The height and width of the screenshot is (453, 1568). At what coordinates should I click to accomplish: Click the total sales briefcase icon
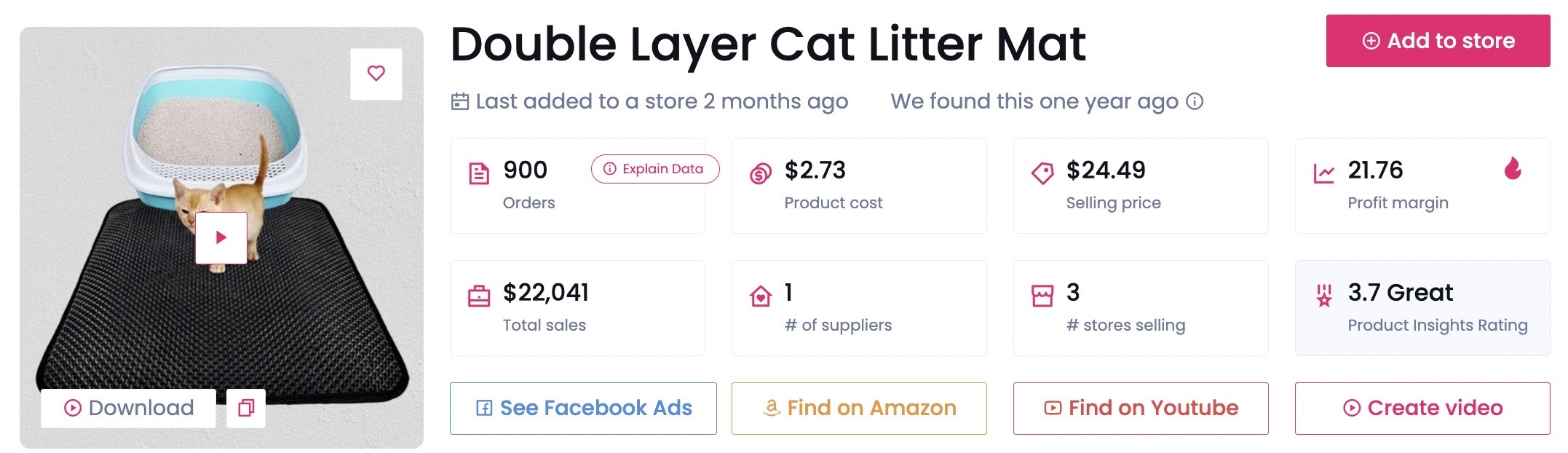[x=479, y=296]
